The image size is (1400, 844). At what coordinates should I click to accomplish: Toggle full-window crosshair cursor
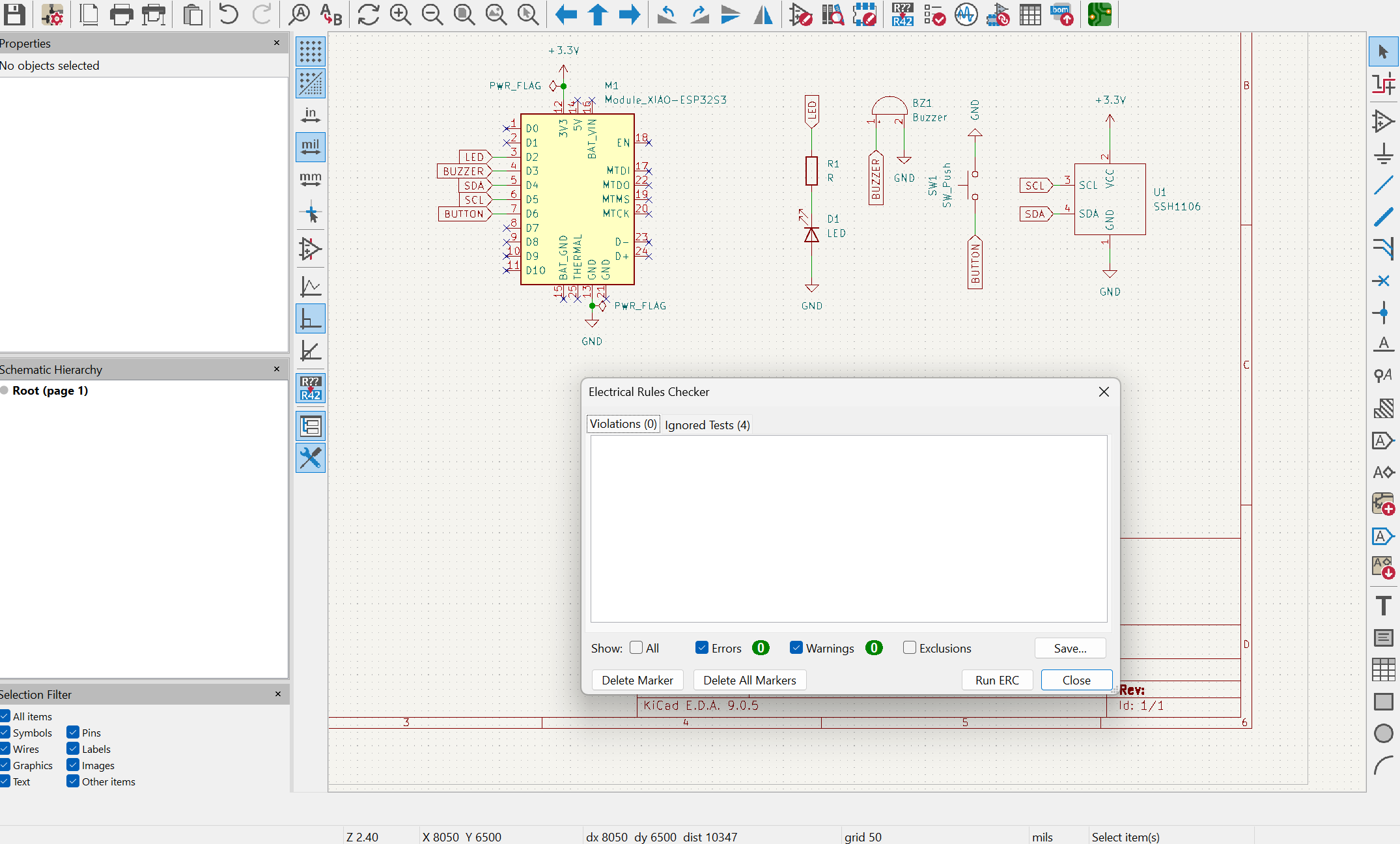click(311, 212)
